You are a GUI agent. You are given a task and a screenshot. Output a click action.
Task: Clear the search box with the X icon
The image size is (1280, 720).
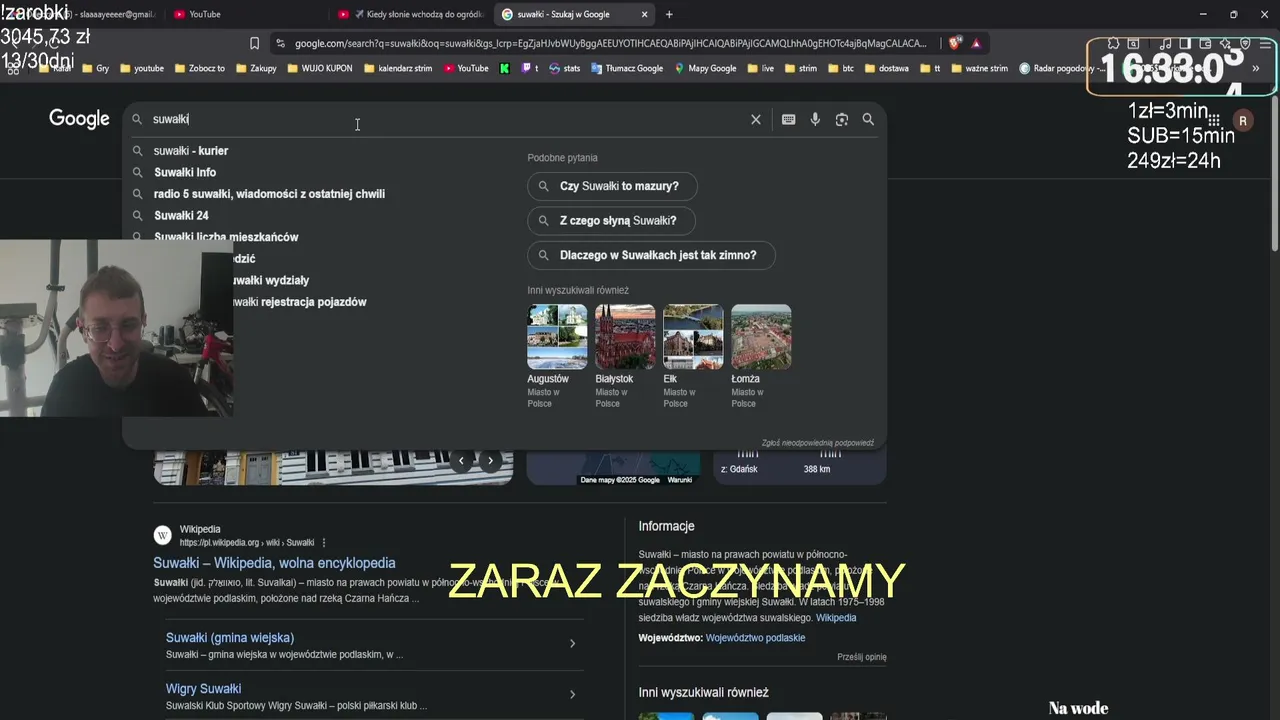tap(756, 119)
